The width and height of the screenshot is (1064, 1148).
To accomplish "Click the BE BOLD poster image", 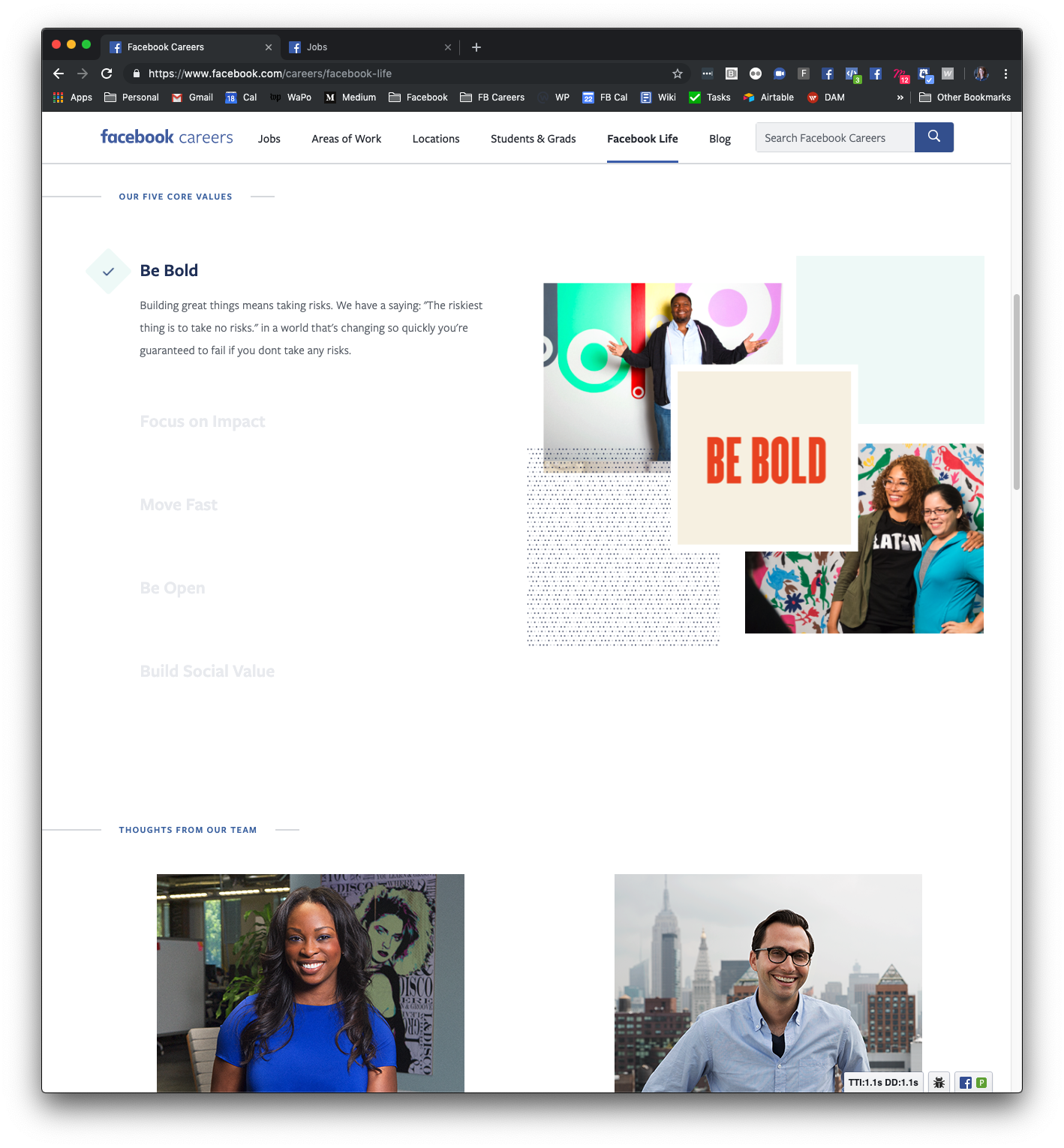I will pyautogui.click(x=765, y=458).
